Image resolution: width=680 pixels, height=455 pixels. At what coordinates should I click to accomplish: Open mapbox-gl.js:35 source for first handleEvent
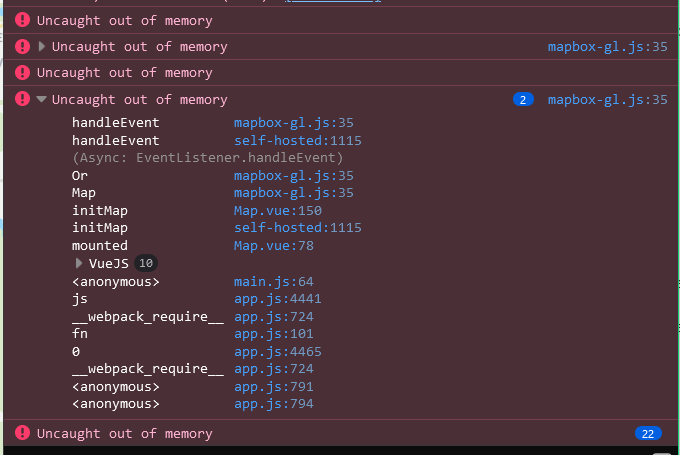[x=294, y=123]
